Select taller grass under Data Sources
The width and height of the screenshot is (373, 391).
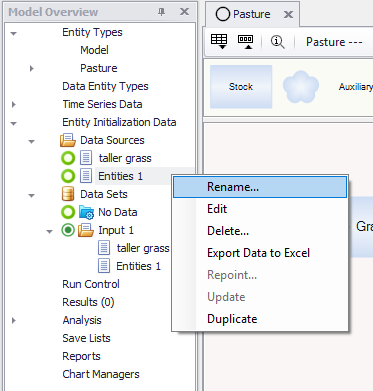click(x=125, y=158)
